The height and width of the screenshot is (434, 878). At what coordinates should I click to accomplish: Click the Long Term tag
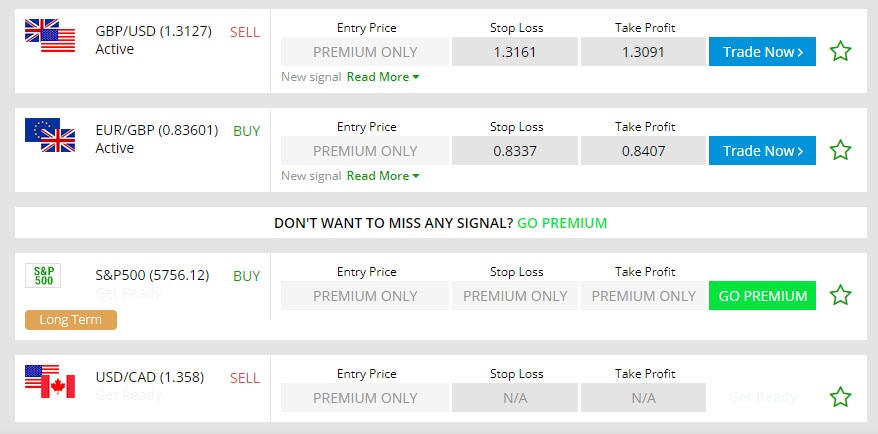pyautogui.click(x=71, y=320)
